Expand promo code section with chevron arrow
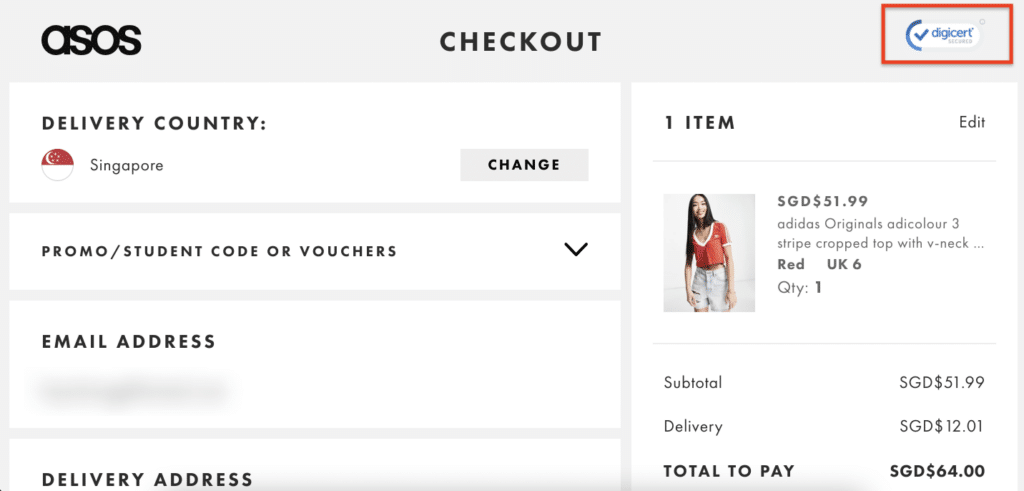This screenshot has width=1024, height=491. point(576,250)
